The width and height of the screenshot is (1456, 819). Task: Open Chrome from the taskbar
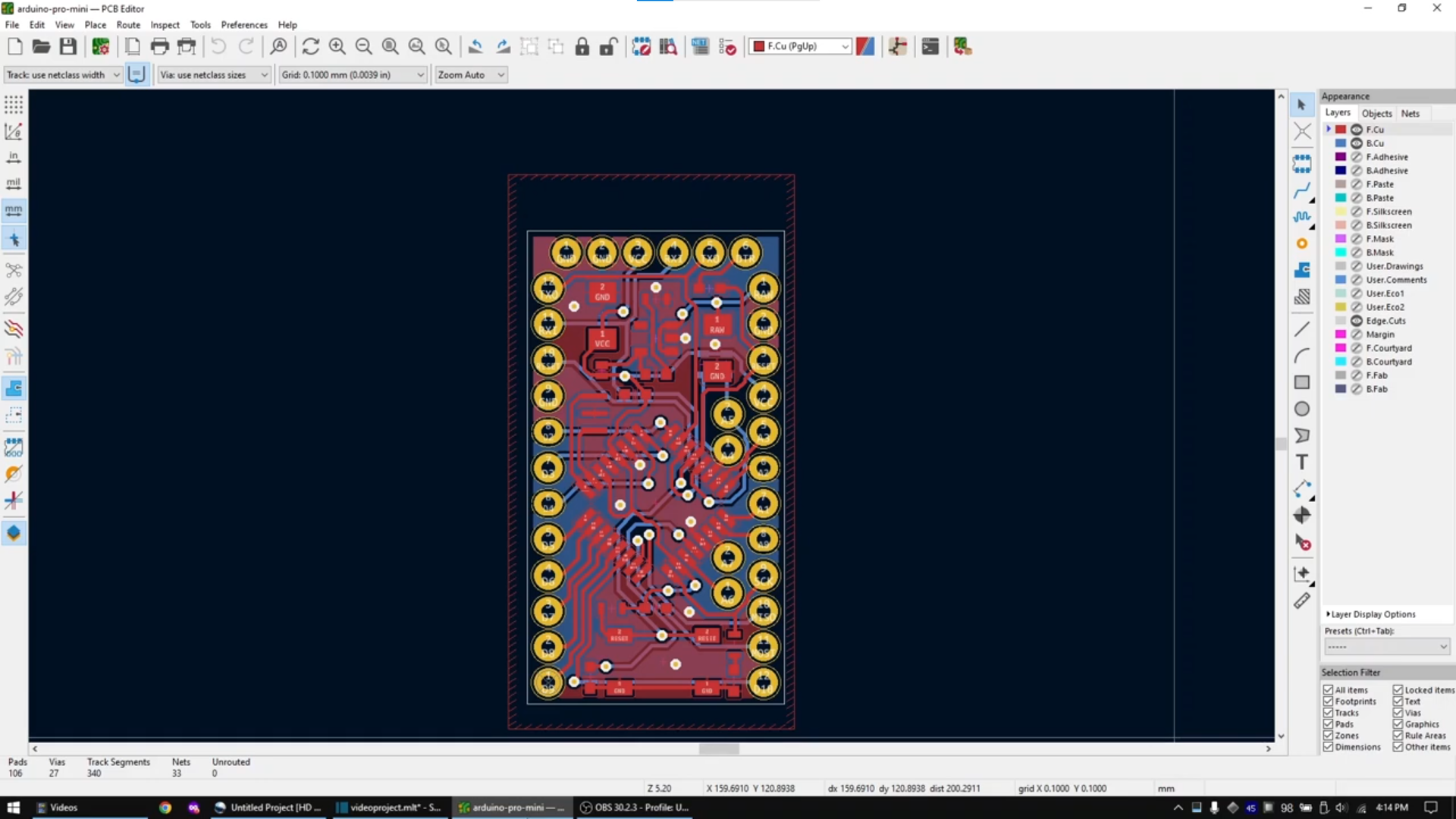165,808
